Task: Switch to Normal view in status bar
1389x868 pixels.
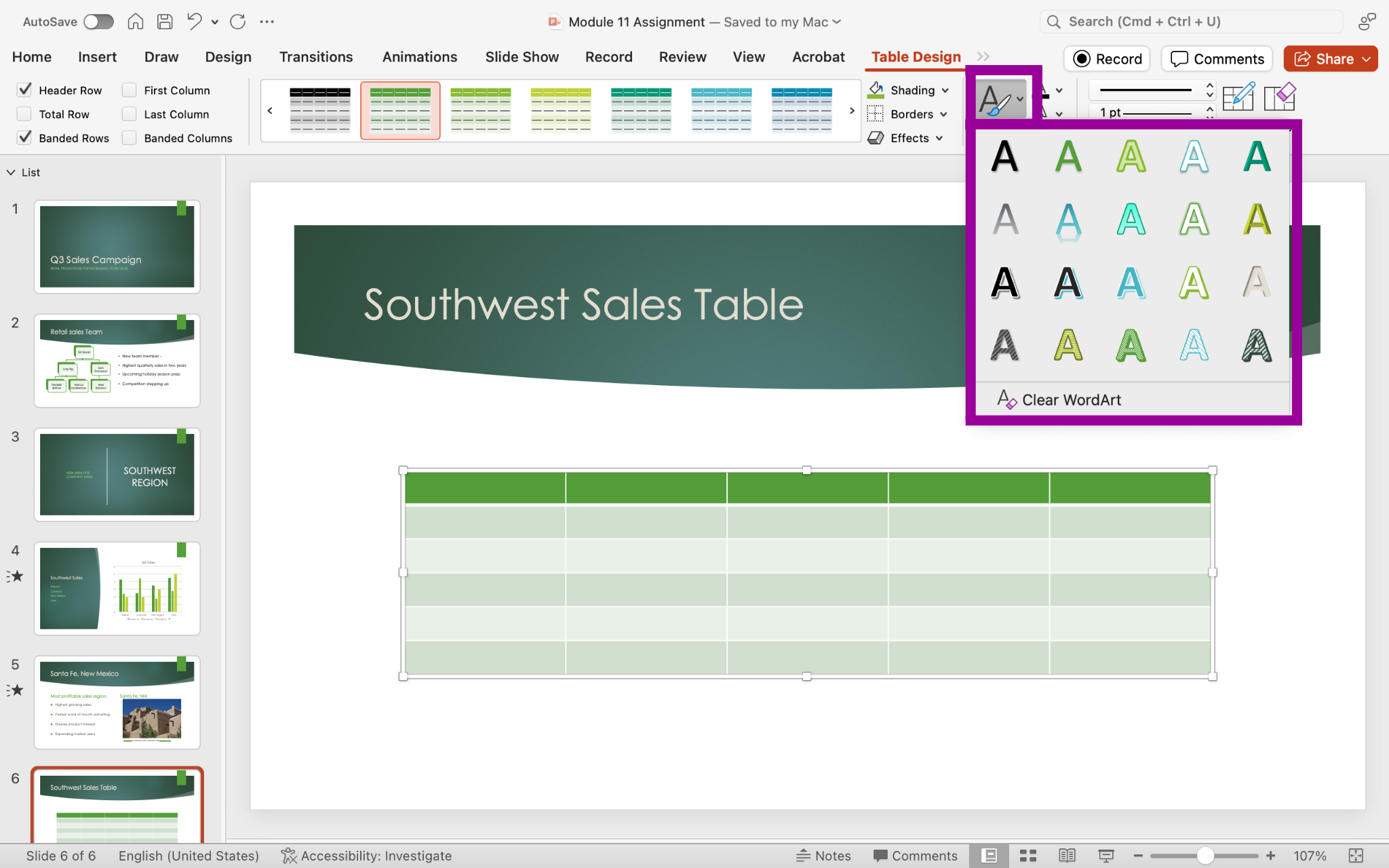Action: [x=989, y=856]
